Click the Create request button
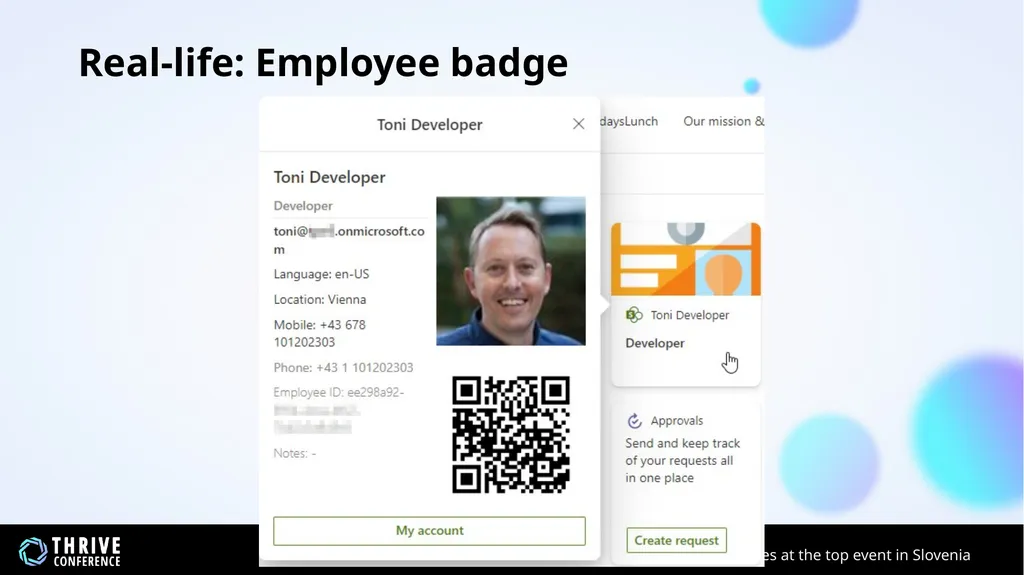Image resolution: width=1024 pixels, height=575 pixels. click(x=676, y=540)
